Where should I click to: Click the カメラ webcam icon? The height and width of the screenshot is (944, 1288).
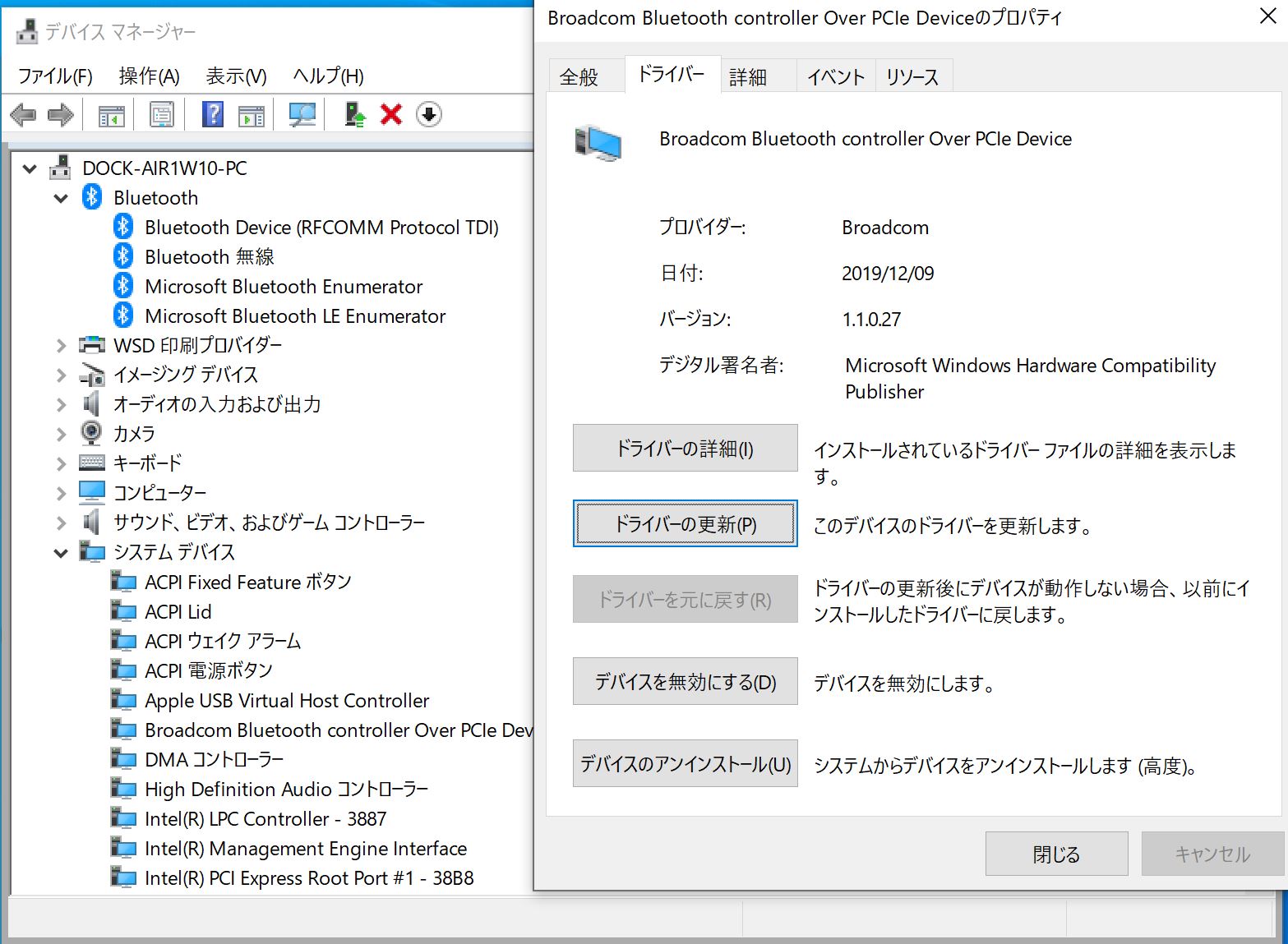click(x=91, y=433)
